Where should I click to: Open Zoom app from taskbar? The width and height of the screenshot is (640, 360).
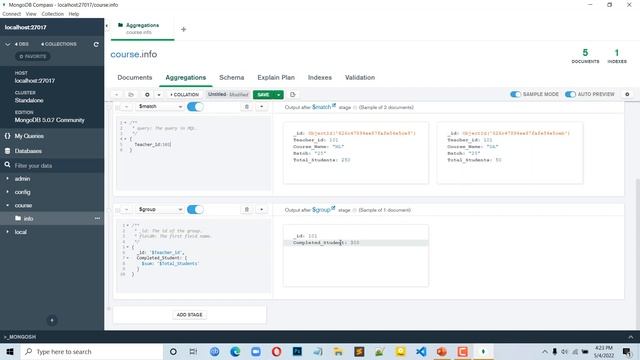pyautogui.click(x=256, y=351)
